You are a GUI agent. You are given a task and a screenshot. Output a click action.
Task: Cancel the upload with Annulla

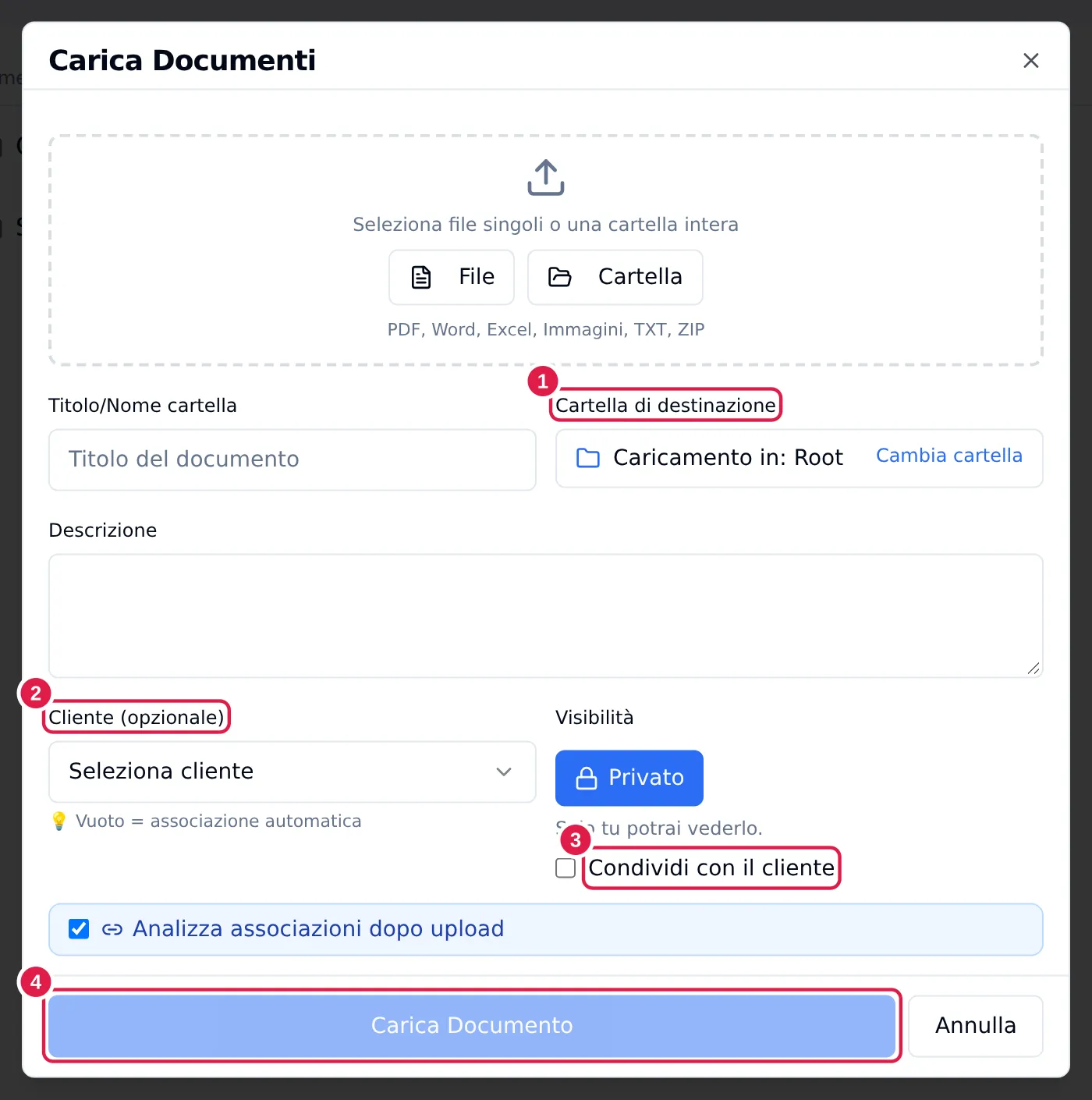click(x=976, y=1026)
